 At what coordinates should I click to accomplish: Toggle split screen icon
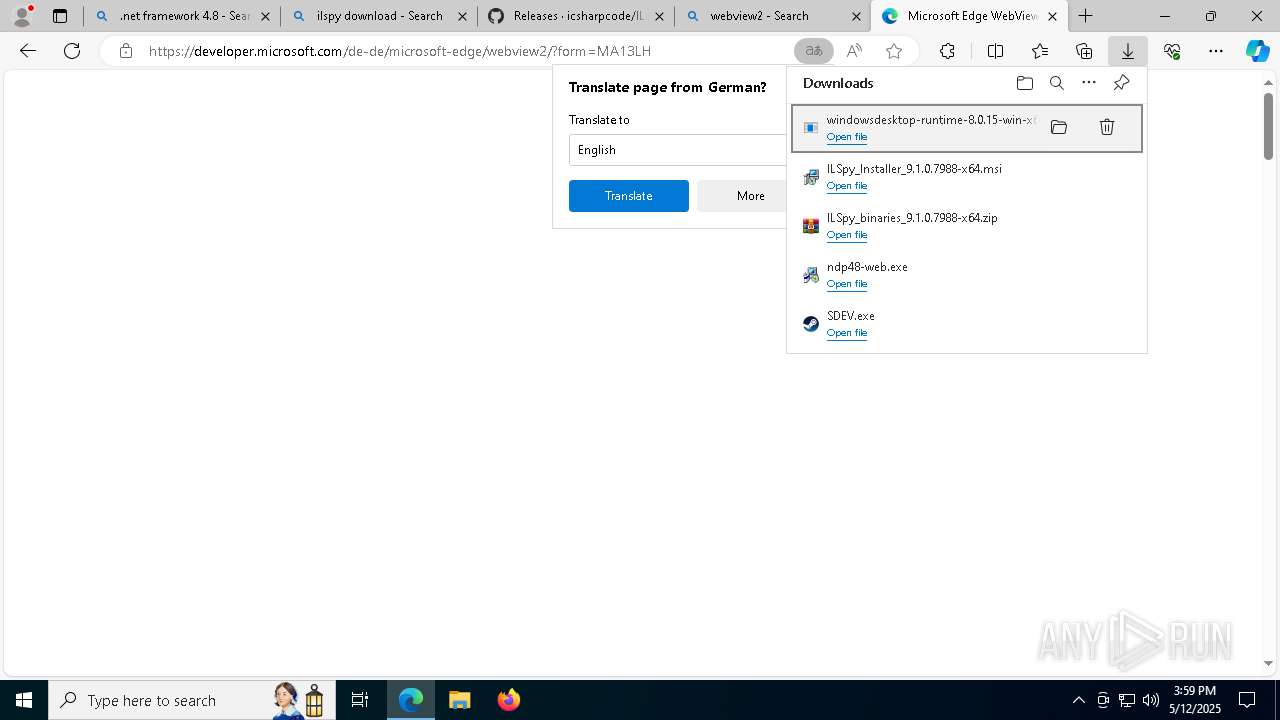click(995, 51)
